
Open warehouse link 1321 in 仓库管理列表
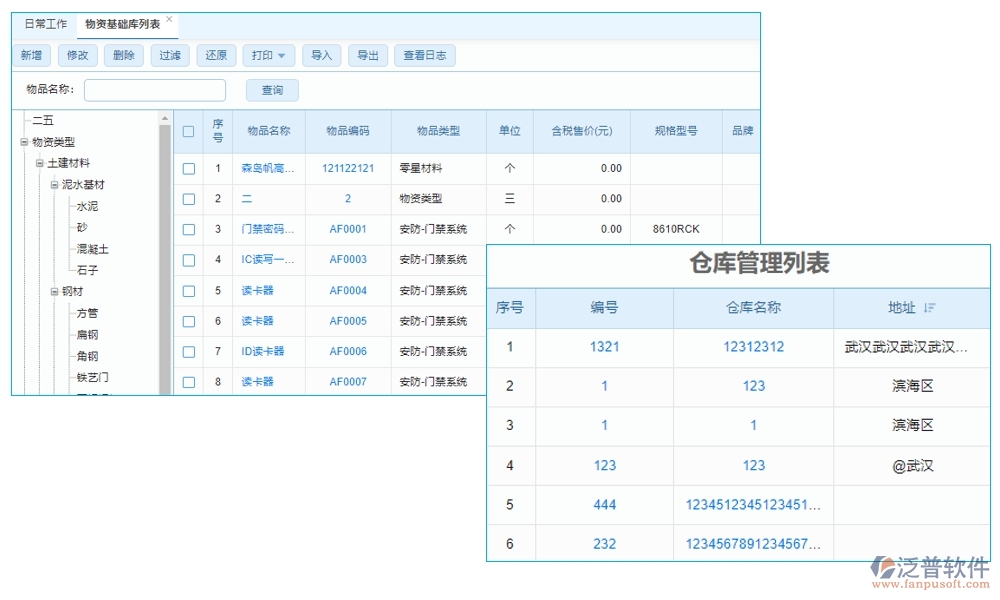point(603,347)
